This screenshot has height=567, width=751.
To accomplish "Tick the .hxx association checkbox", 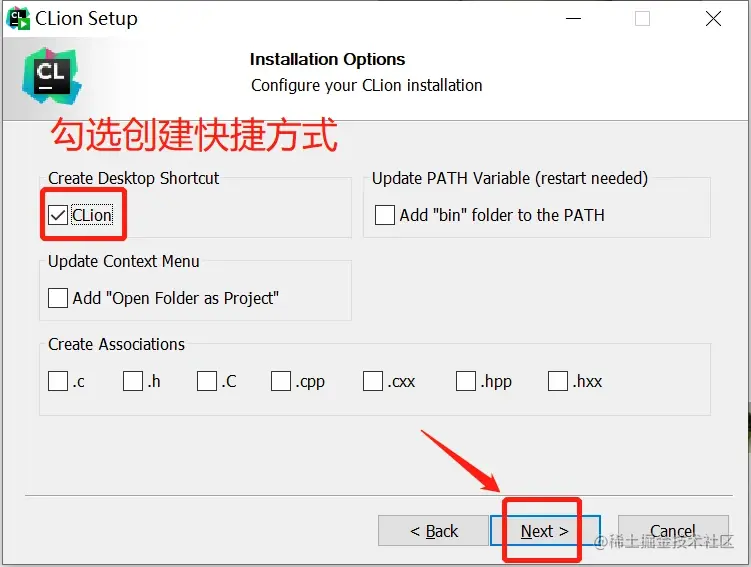I will click(558, 381).
